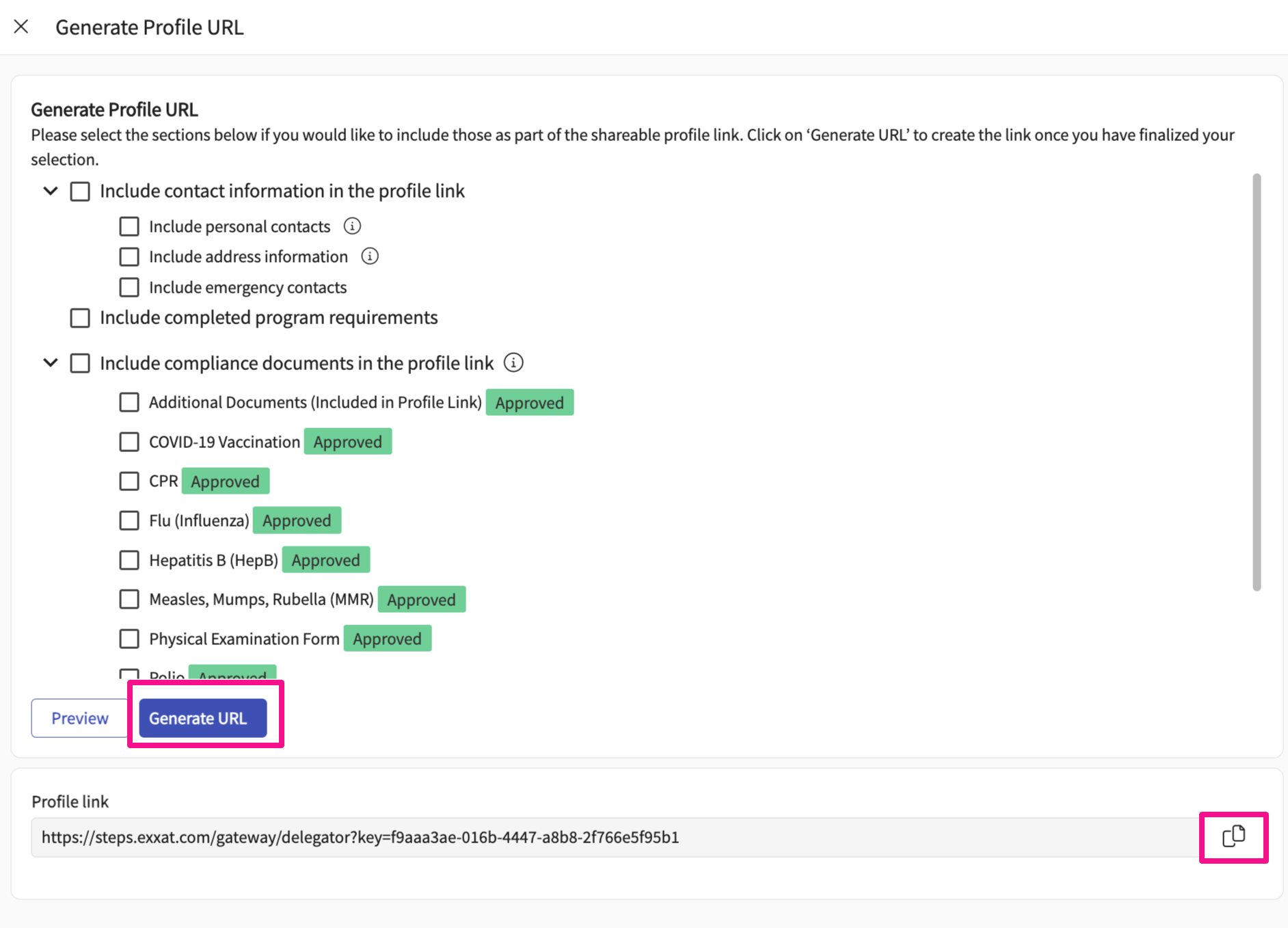
Task: Enable include contact information checkbox
Action: pyautogui.click(x=80, y=191)
